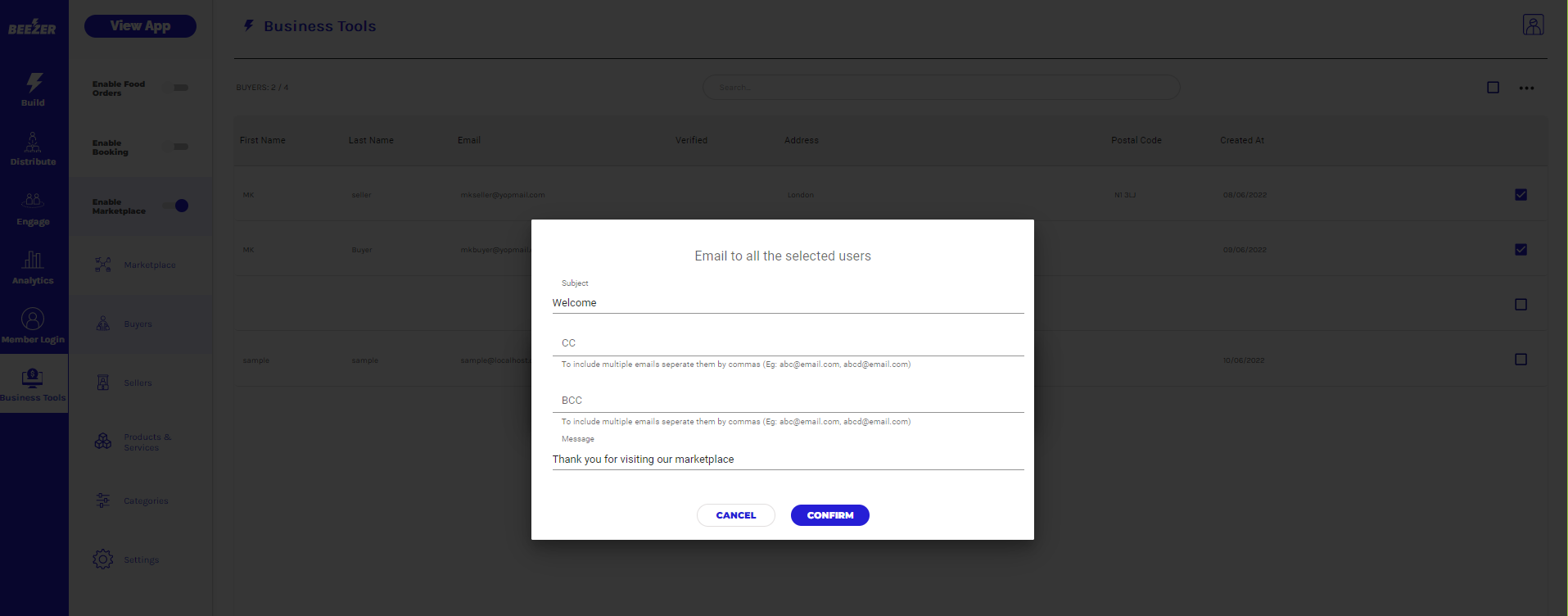
Task: Click the Member Login icon
Action: pyautogui.click(x=33, y=319)
